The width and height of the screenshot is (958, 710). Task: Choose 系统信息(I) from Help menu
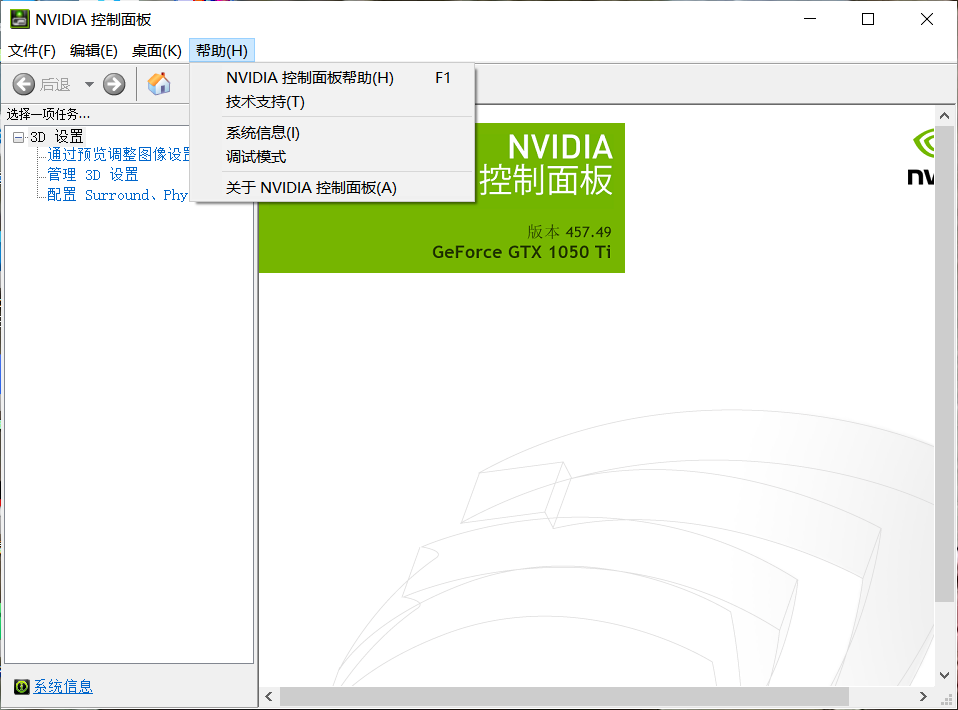pyautogui.click(x=332, y=133)
